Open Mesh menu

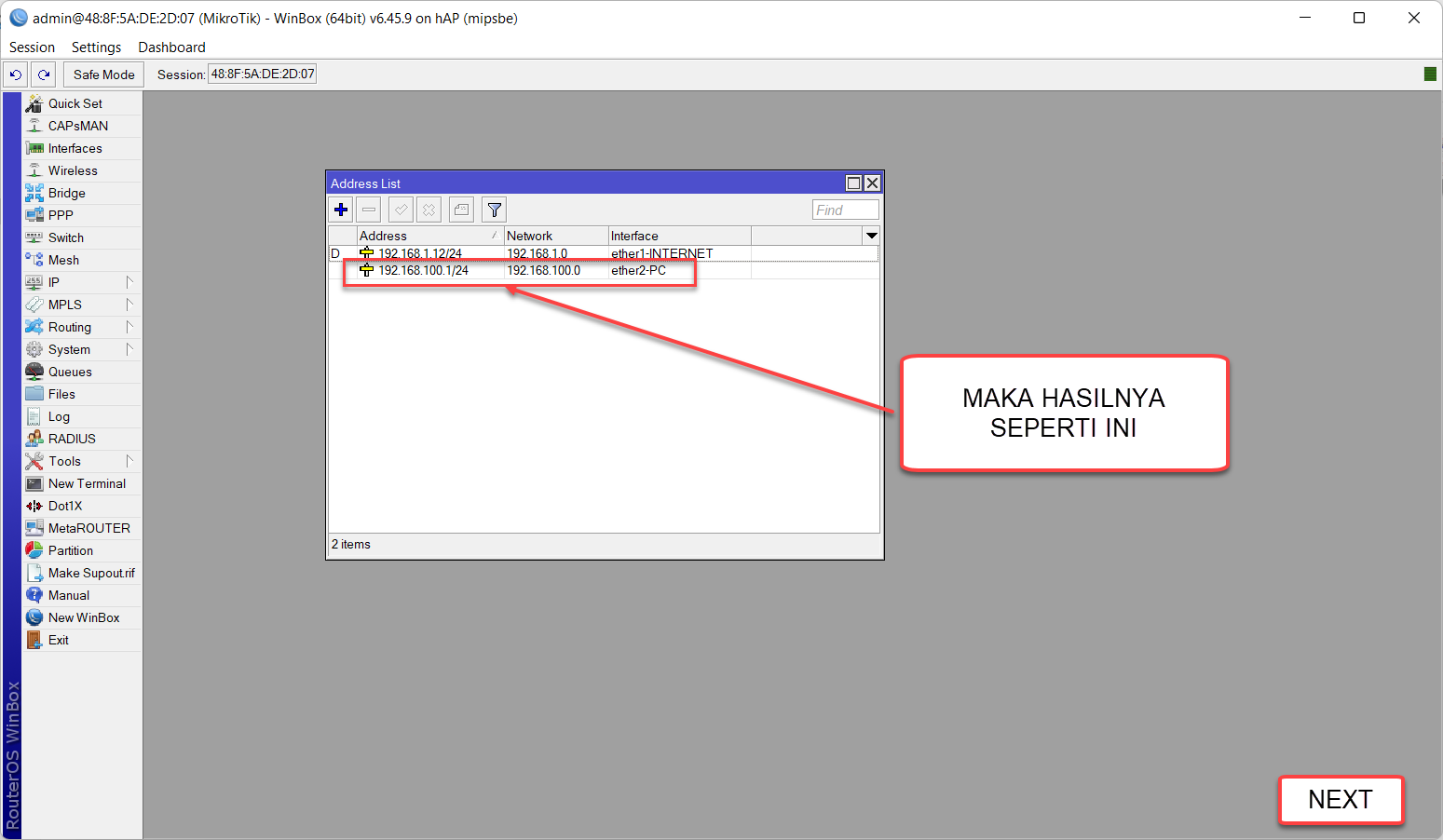(x=82, y=260)
